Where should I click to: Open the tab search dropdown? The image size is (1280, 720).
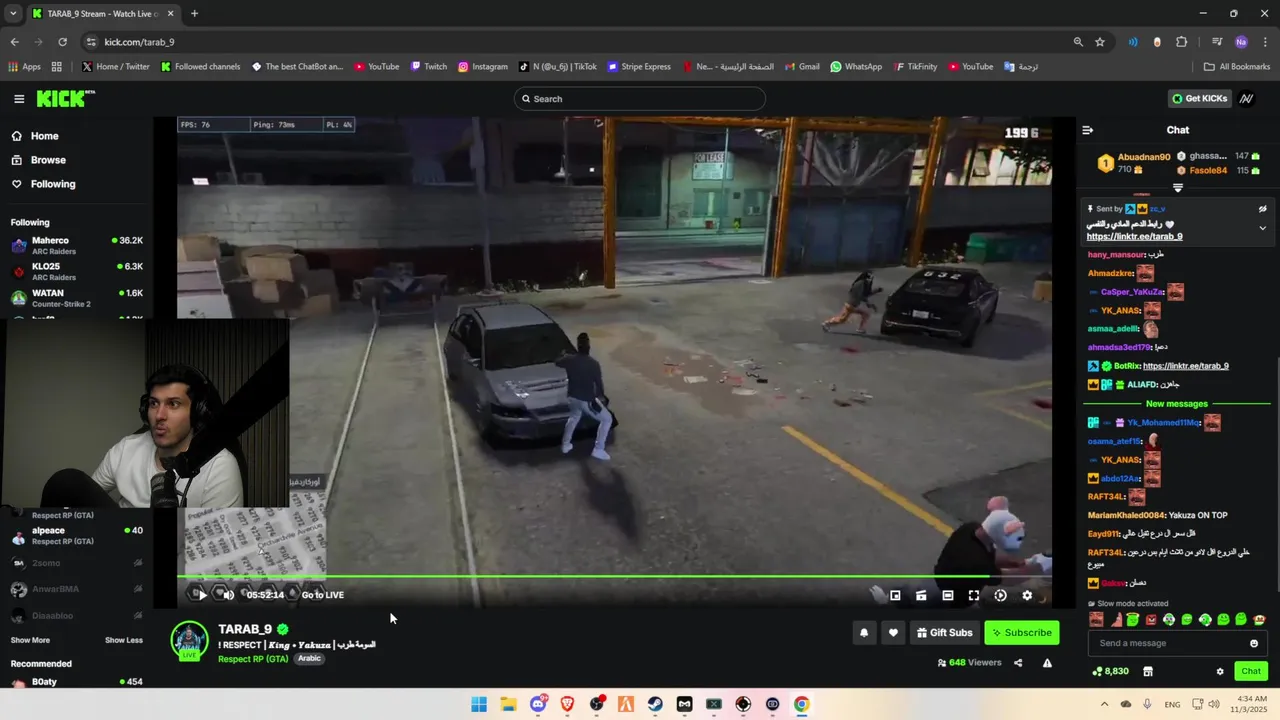13,14
